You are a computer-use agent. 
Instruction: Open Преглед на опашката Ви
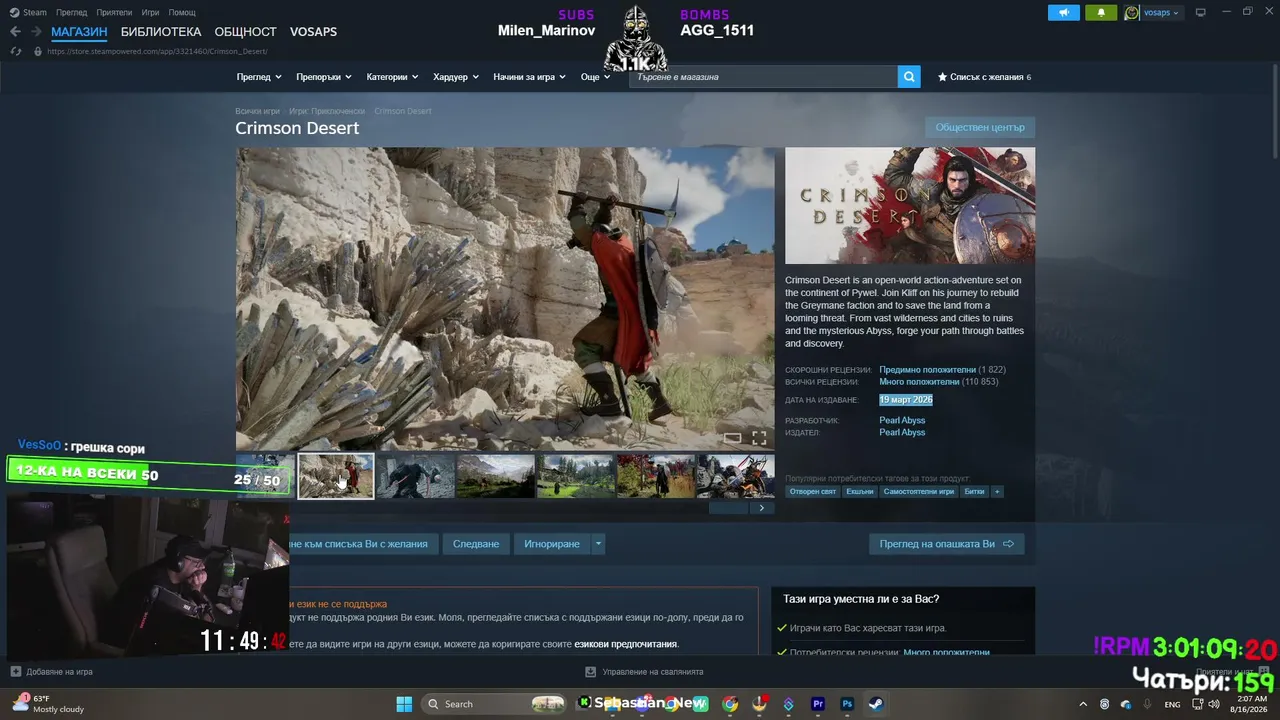pyautogui.click(x=946, y=544)
